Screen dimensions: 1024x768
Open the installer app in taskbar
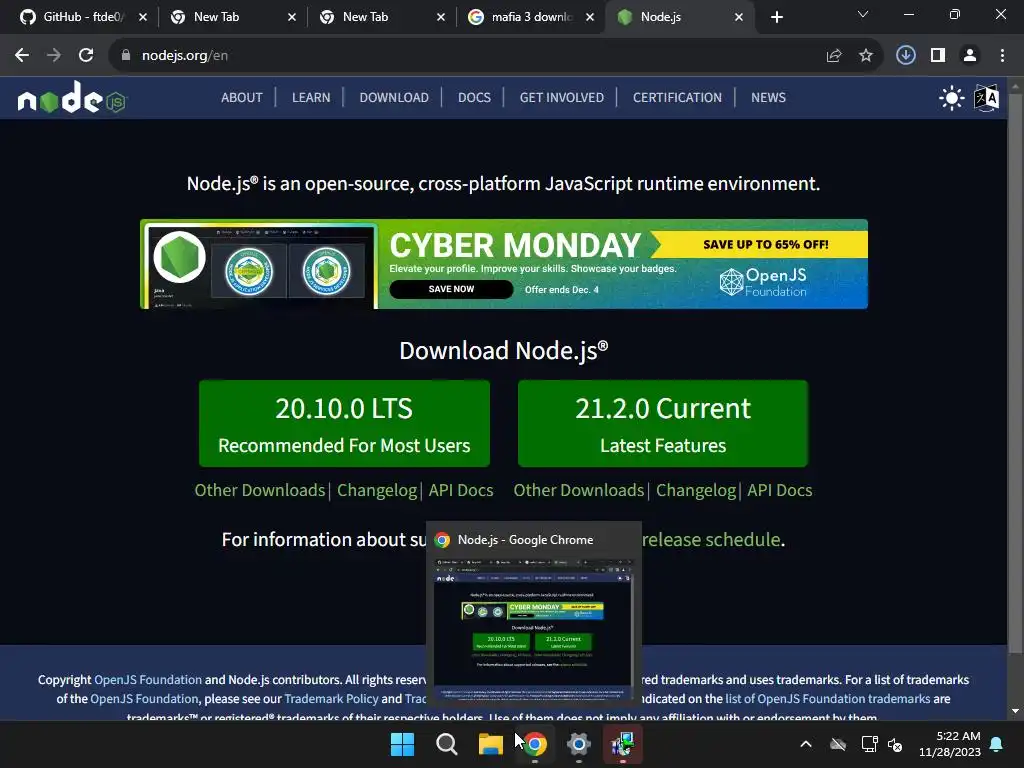(623, 744)
